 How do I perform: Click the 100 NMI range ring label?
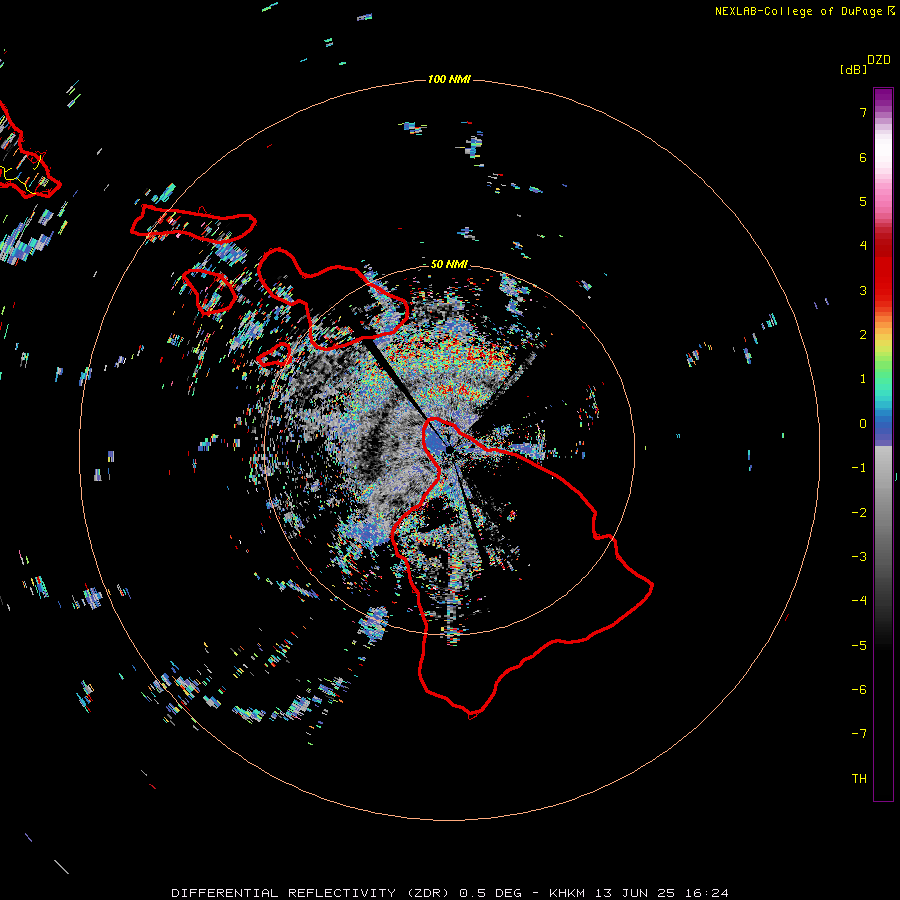pos(449,79)
